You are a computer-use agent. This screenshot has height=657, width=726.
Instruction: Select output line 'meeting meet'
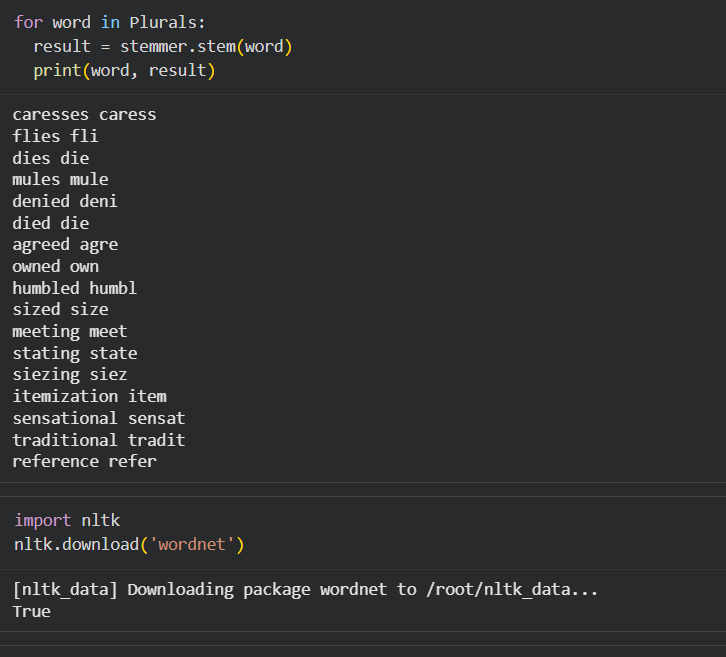[x=70, y=331]
